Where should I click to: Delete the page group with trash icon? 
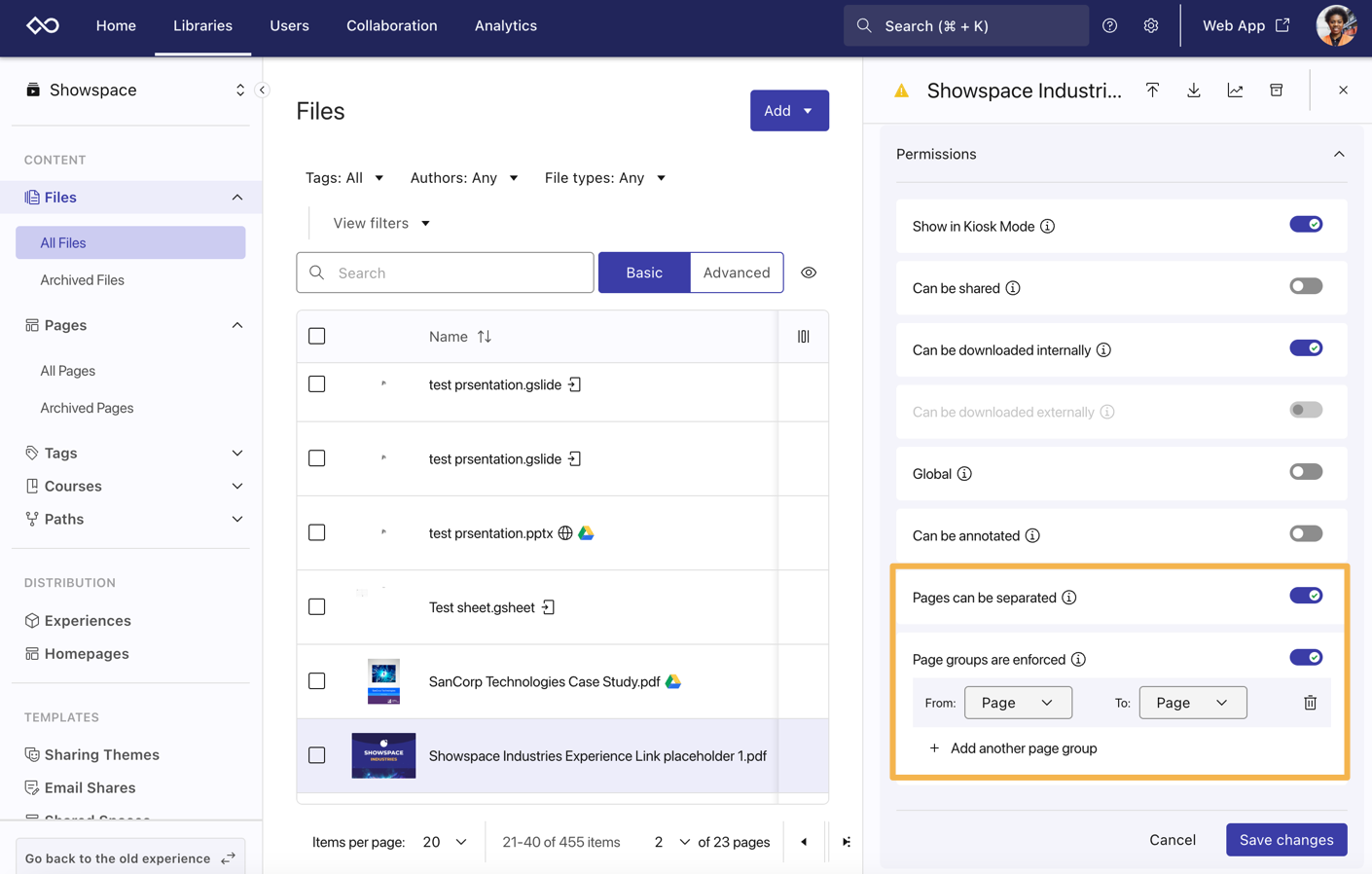[x=1311, y=703]
